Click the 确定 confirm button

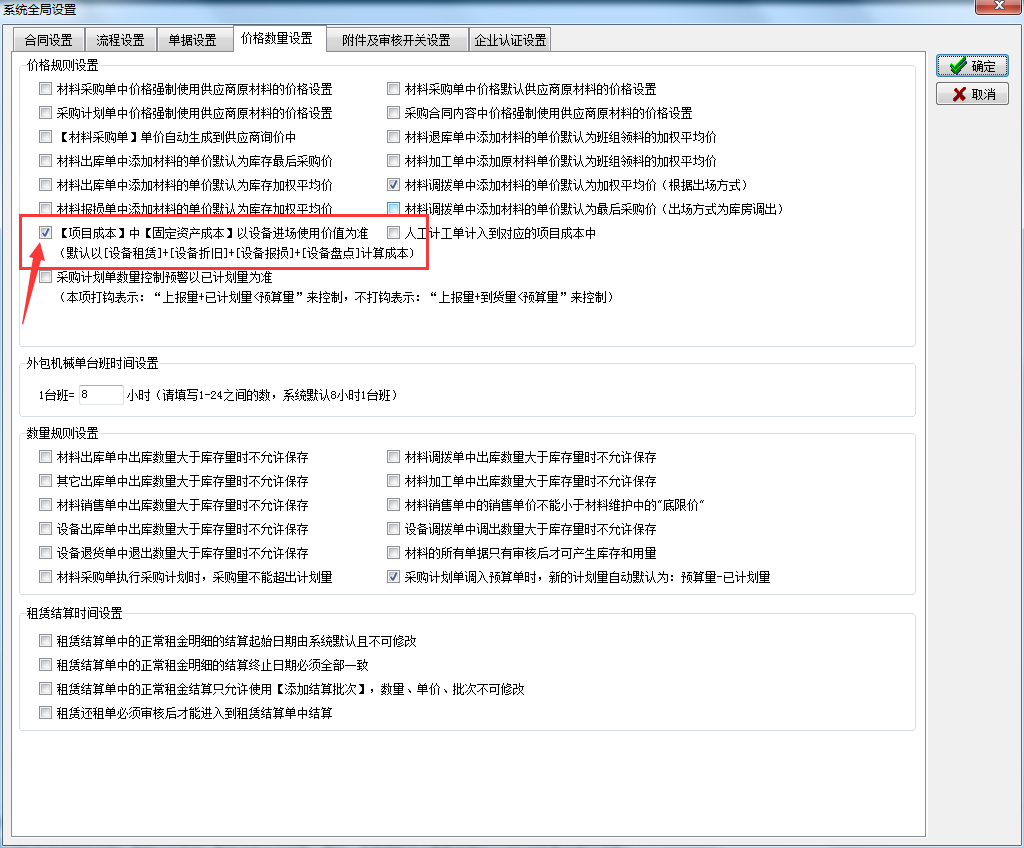[x=972, y=66]
